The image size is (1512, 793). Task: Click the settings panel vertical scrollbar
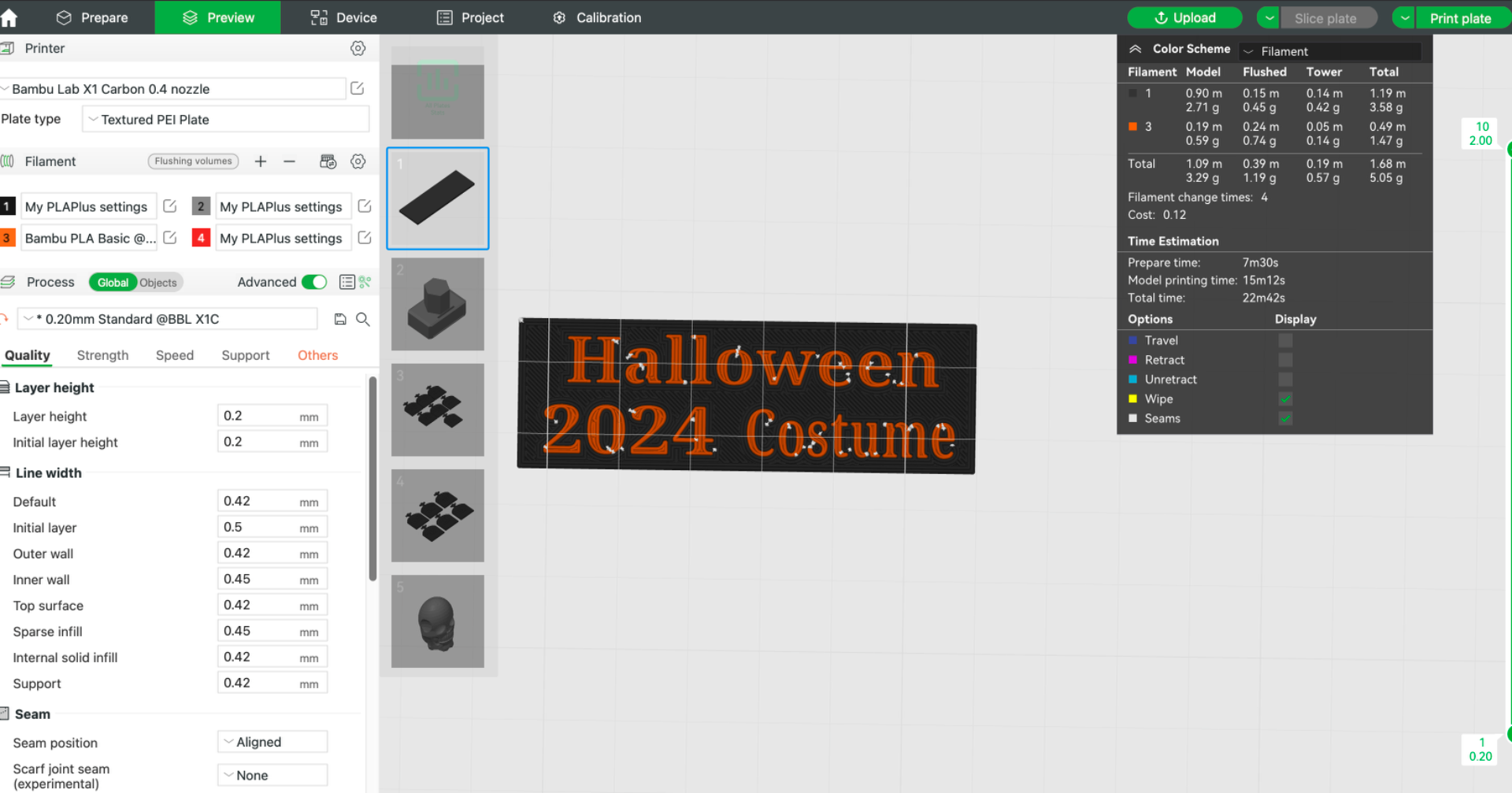(372, 479)
